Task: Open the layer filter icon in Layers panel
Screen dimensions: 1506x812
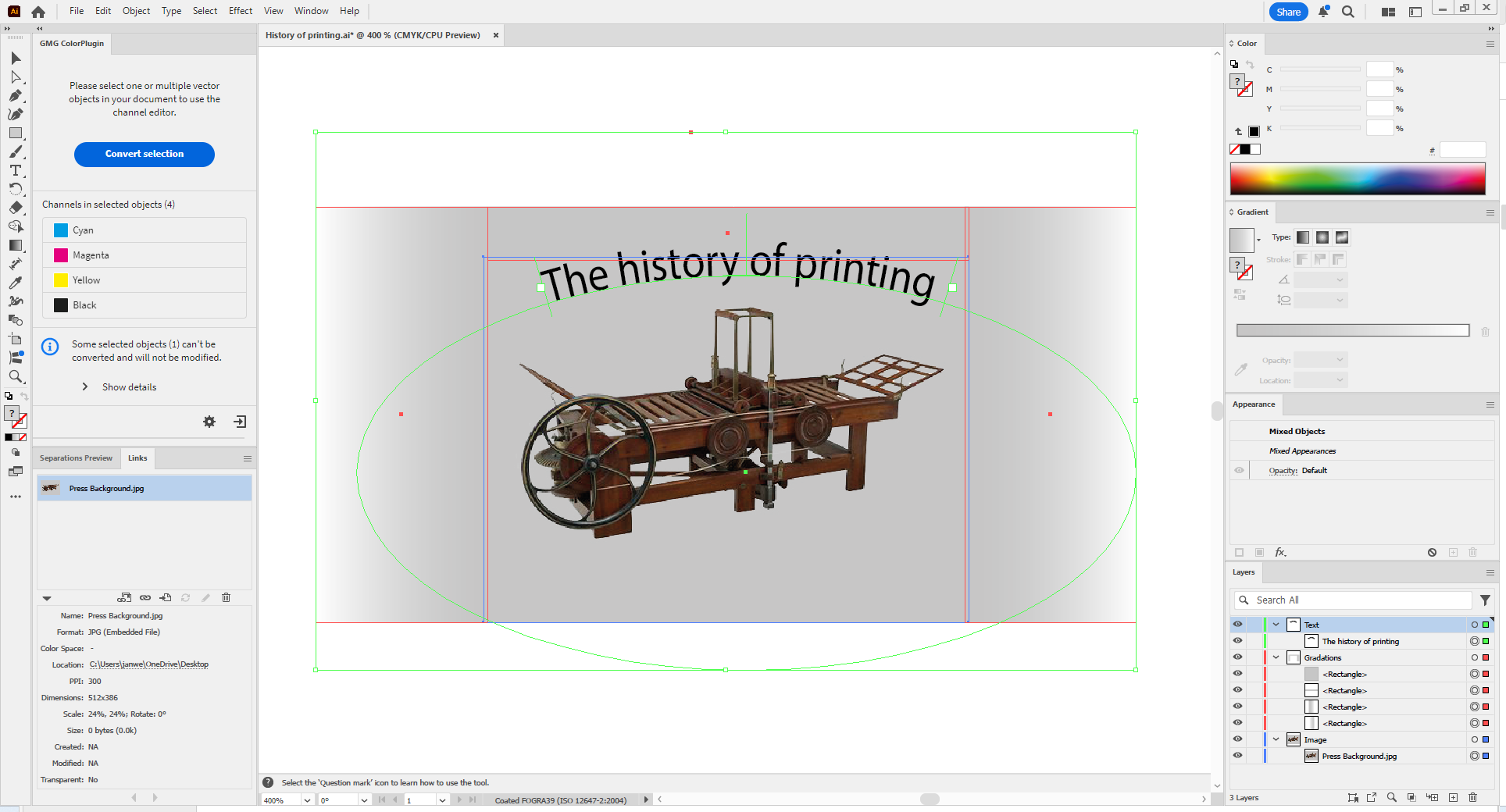Action: (1486, 600)
